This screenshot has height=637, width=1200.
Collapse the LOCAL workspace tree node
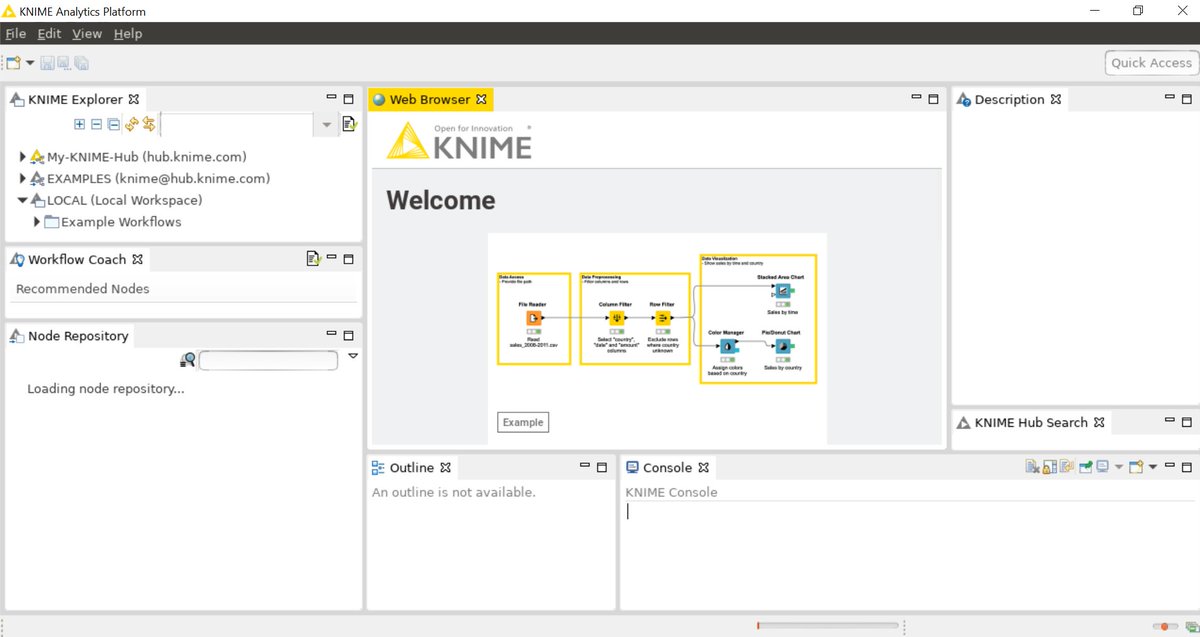click(x=23, y=200)
